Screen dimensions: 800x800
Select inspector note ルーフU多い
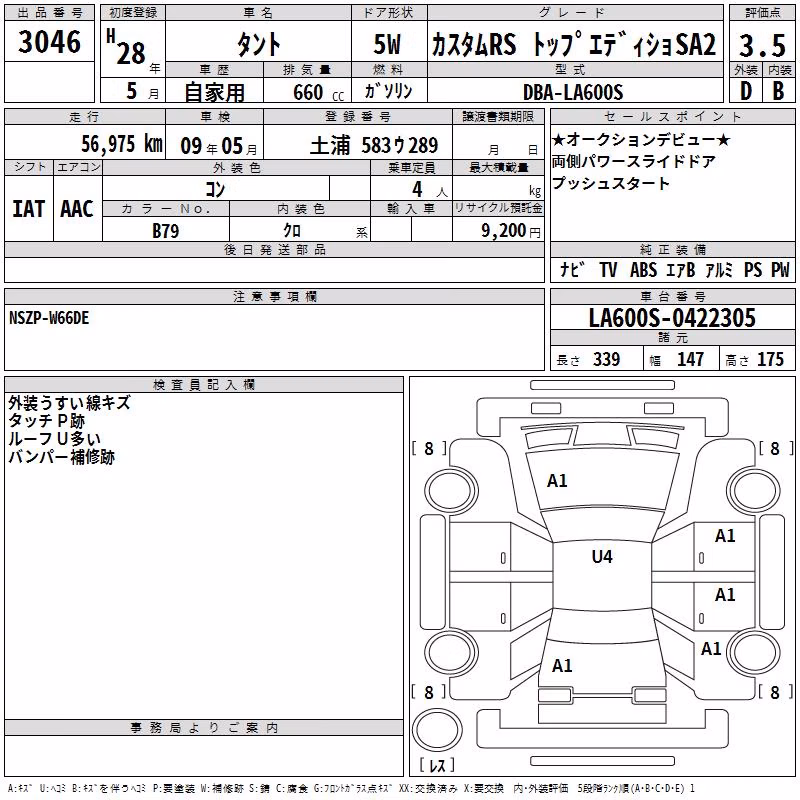click(x=55, y=439)
